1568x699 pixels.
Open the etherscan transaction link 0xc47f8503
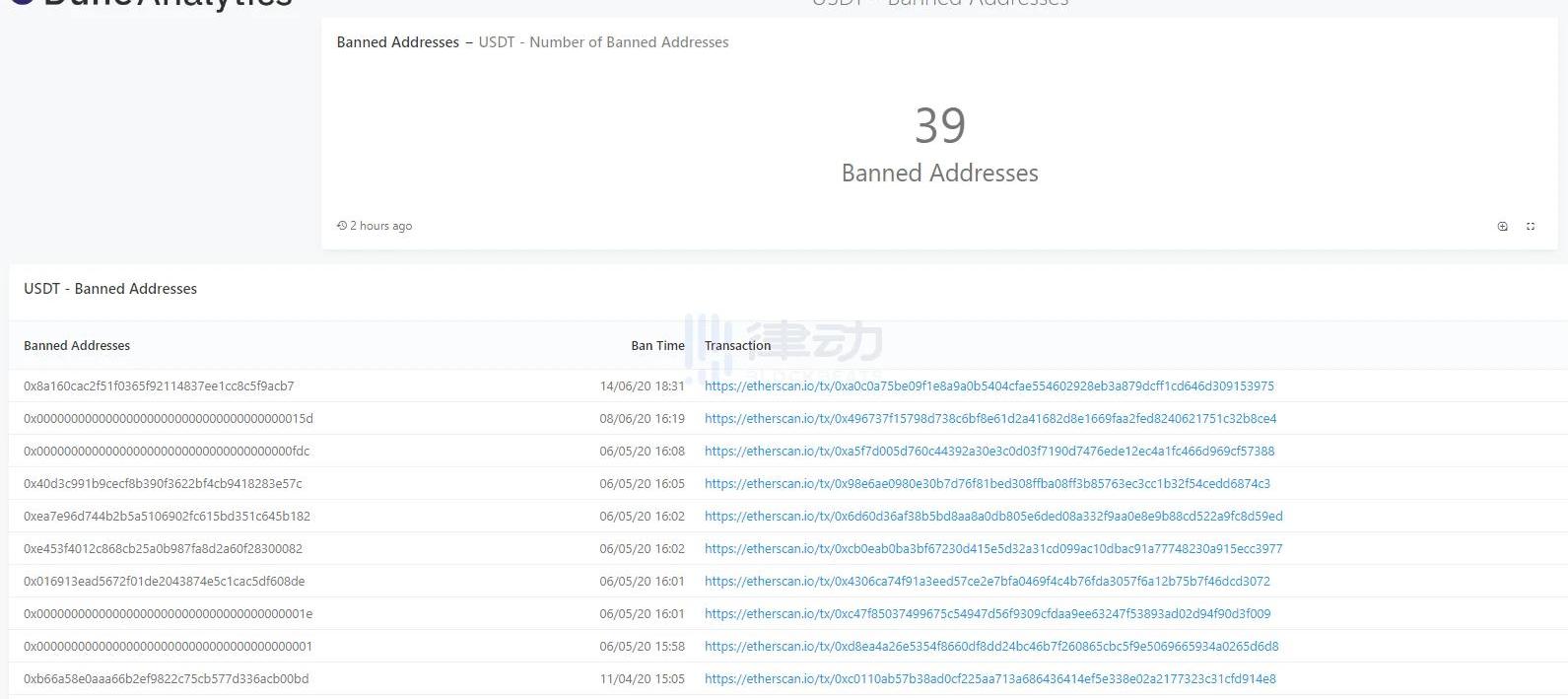(987, 614)
